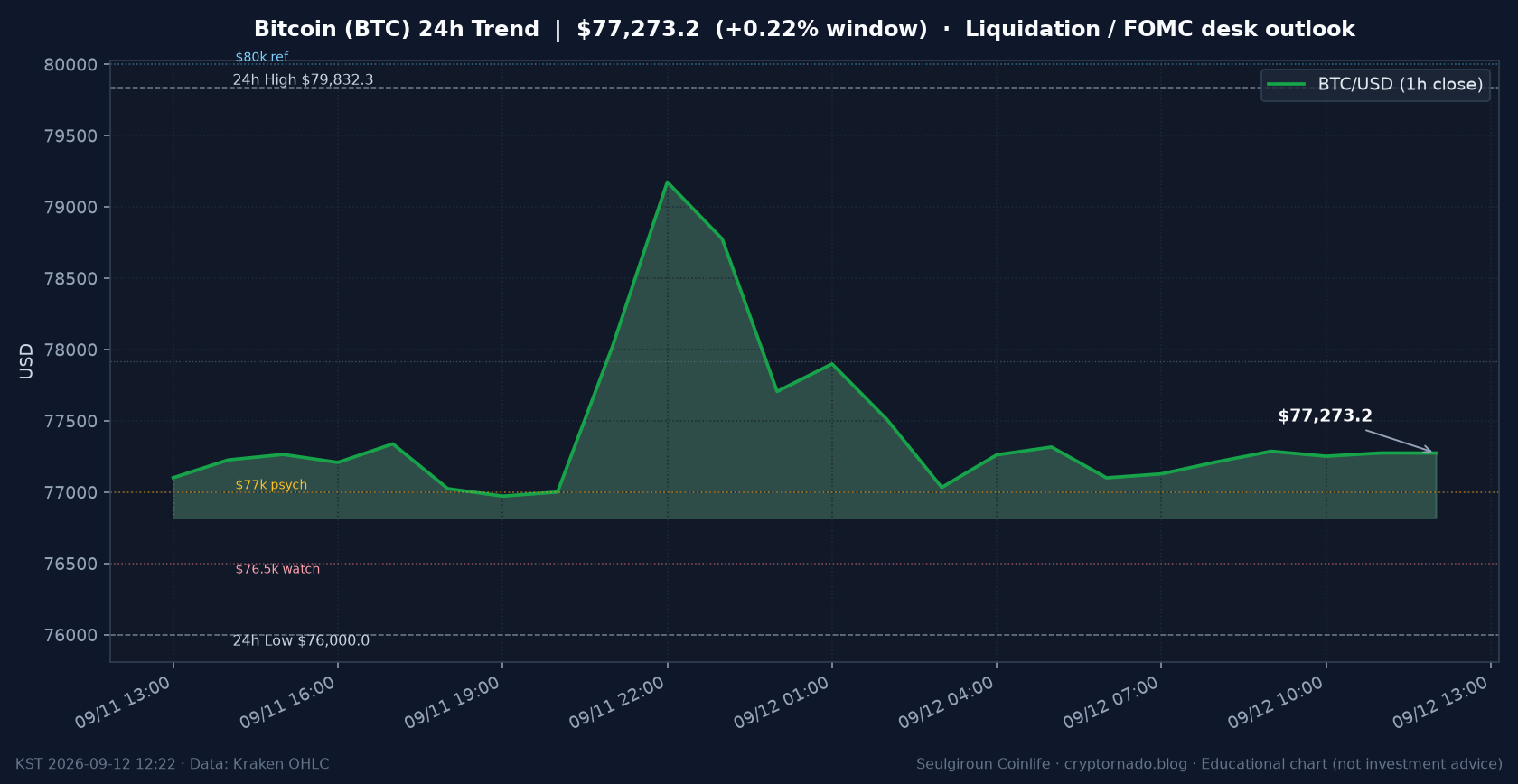Click the '$76.5k watch' level label
This screenshot has height=784, width=1518.
tap(277, 569)
